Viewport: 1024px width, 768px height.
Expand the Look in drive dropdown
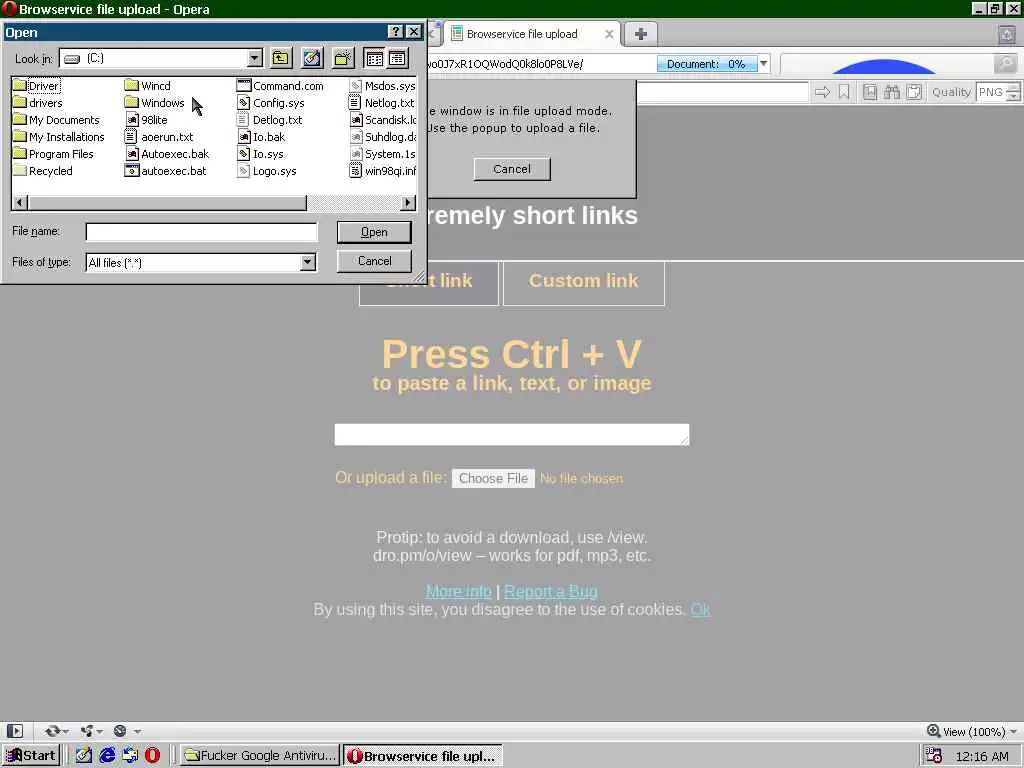point(255,58)
